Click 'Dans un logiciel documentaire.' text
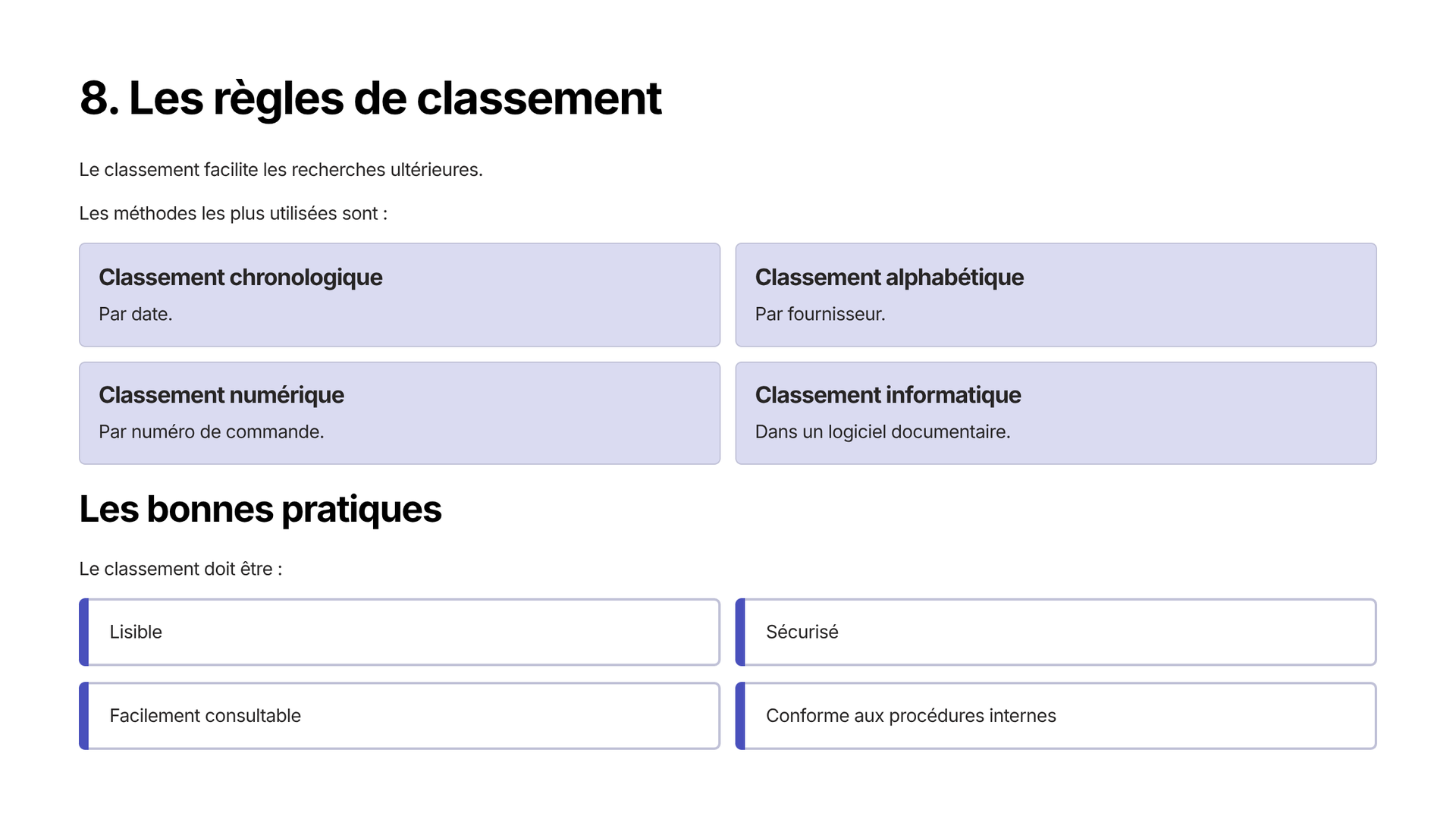 pos(883,431)
